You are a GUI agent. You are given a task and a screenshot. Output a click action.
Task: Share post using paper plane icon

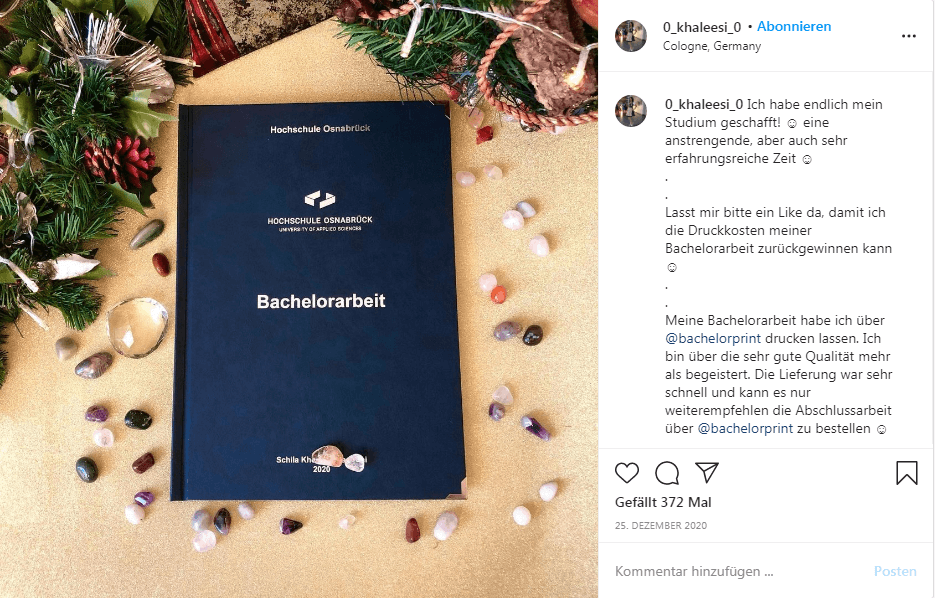pyautogui.click(x=707, y=472)
